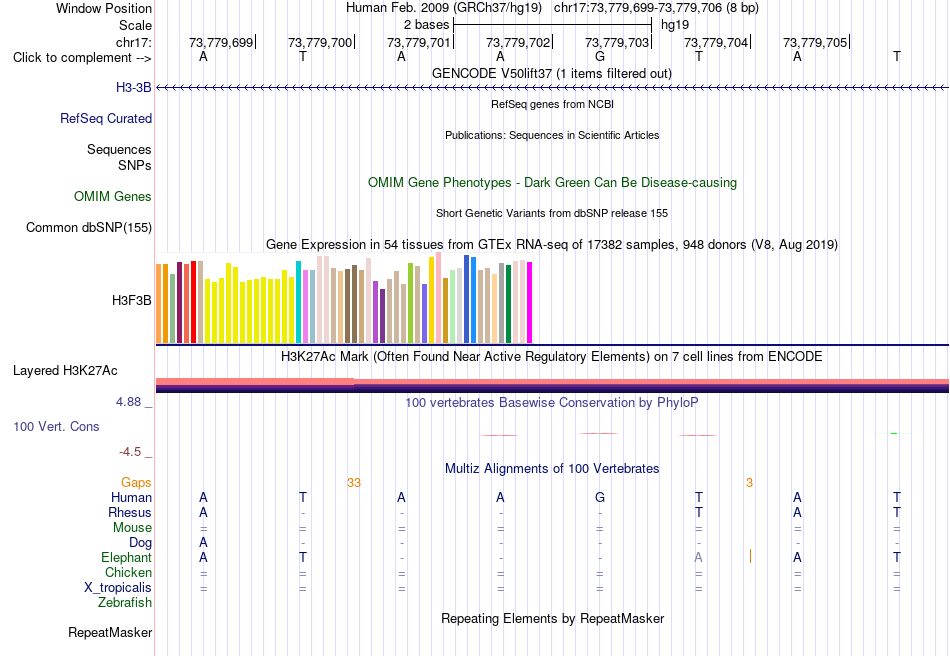This screenshot has width=950, height=656.
Task: Click the H3F3B GTEx label
Action: pyautogui.click(x=131, y=300)
